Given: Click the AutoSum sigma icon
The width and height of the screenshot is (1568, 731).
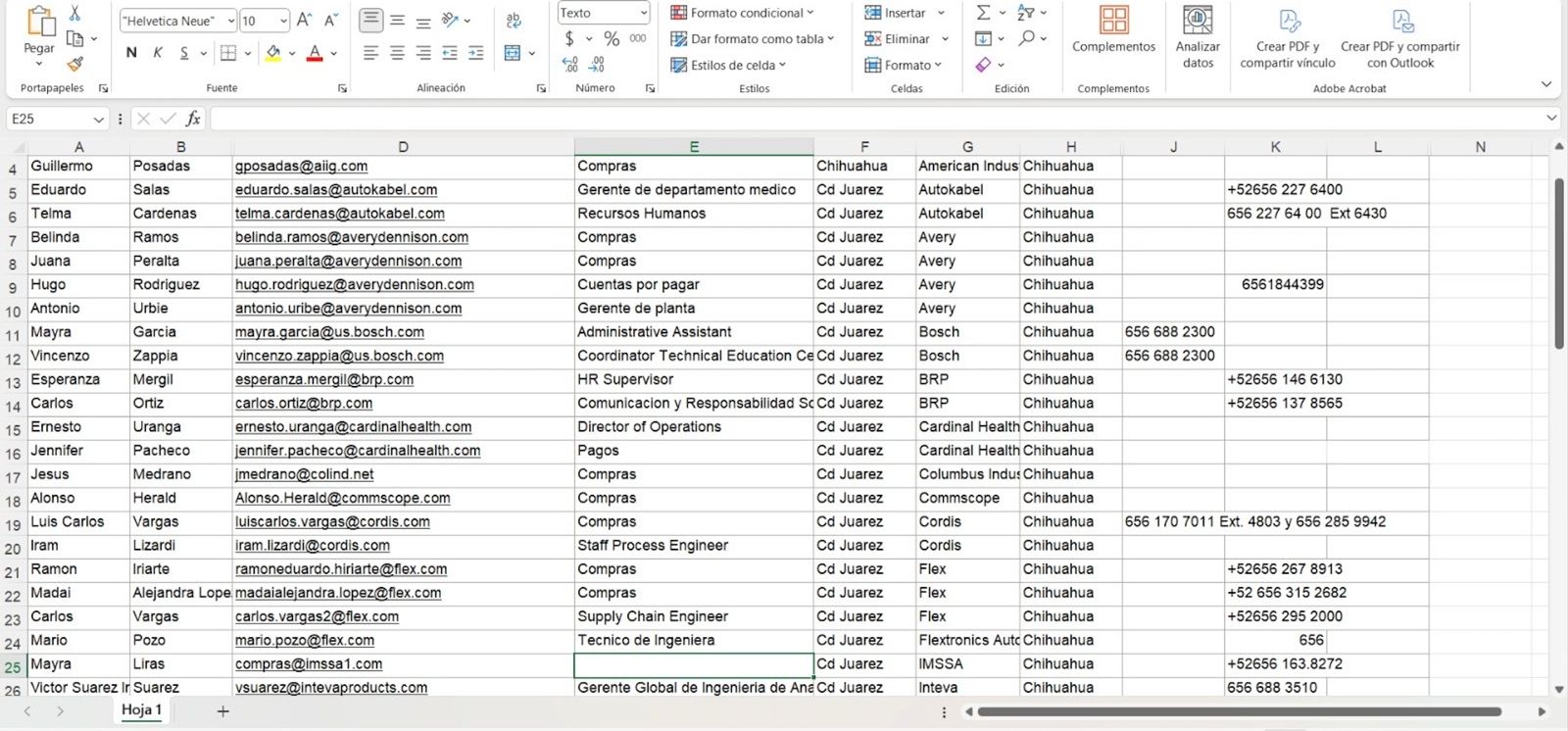Looking at the screenshot, I should (x=983, y=13).
